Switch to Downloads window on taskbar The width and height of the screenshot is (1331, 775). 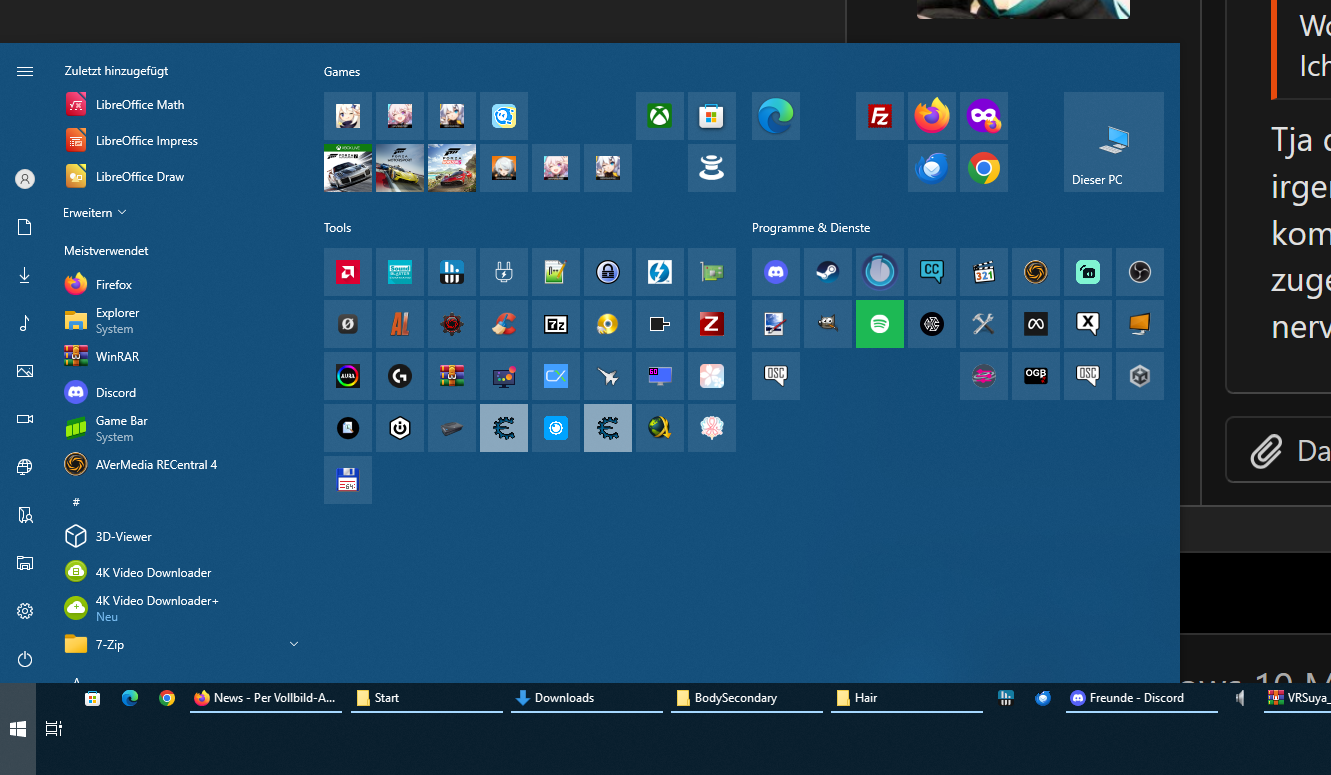point(586,698)
